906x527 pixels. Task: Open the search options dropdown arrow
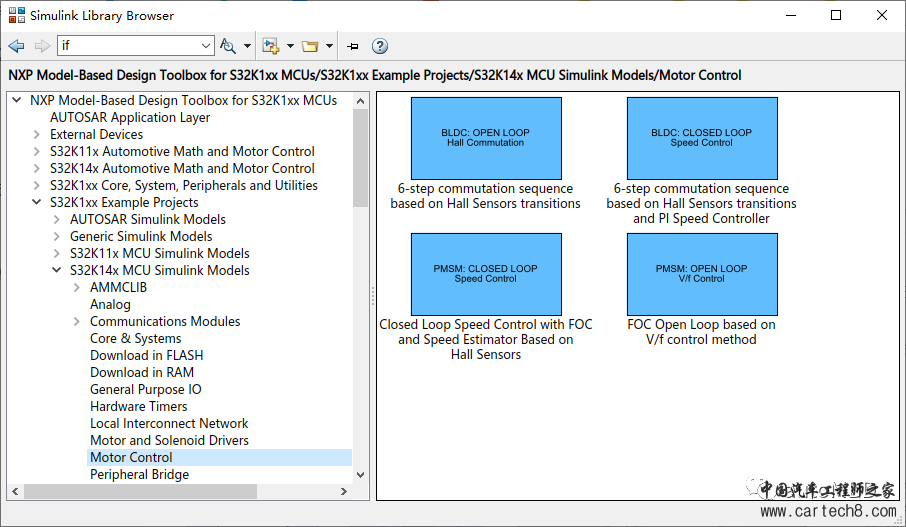[x=247, y=46]
